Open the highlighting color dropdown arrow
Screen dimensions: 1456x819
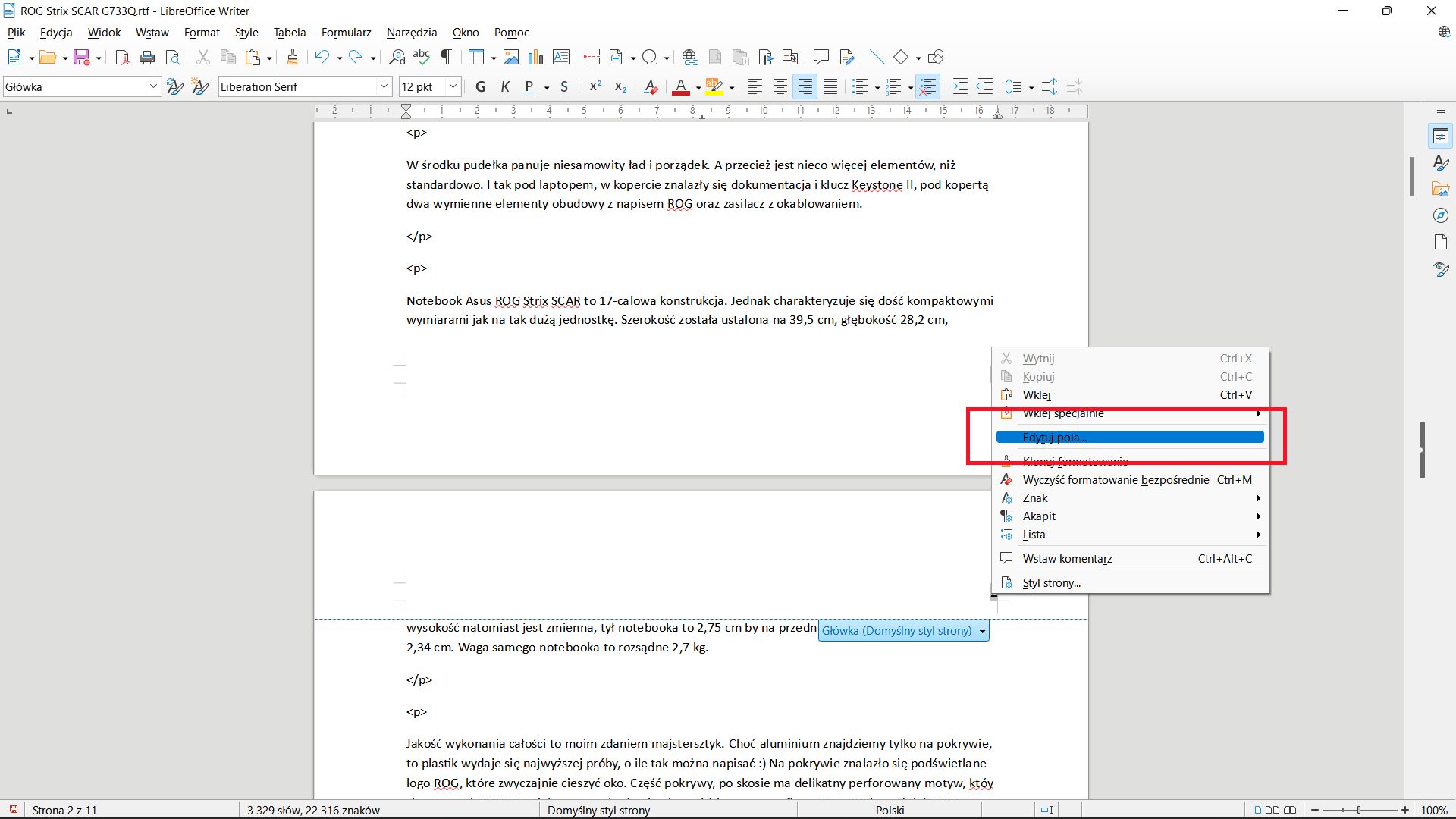[x=730, y=86]
